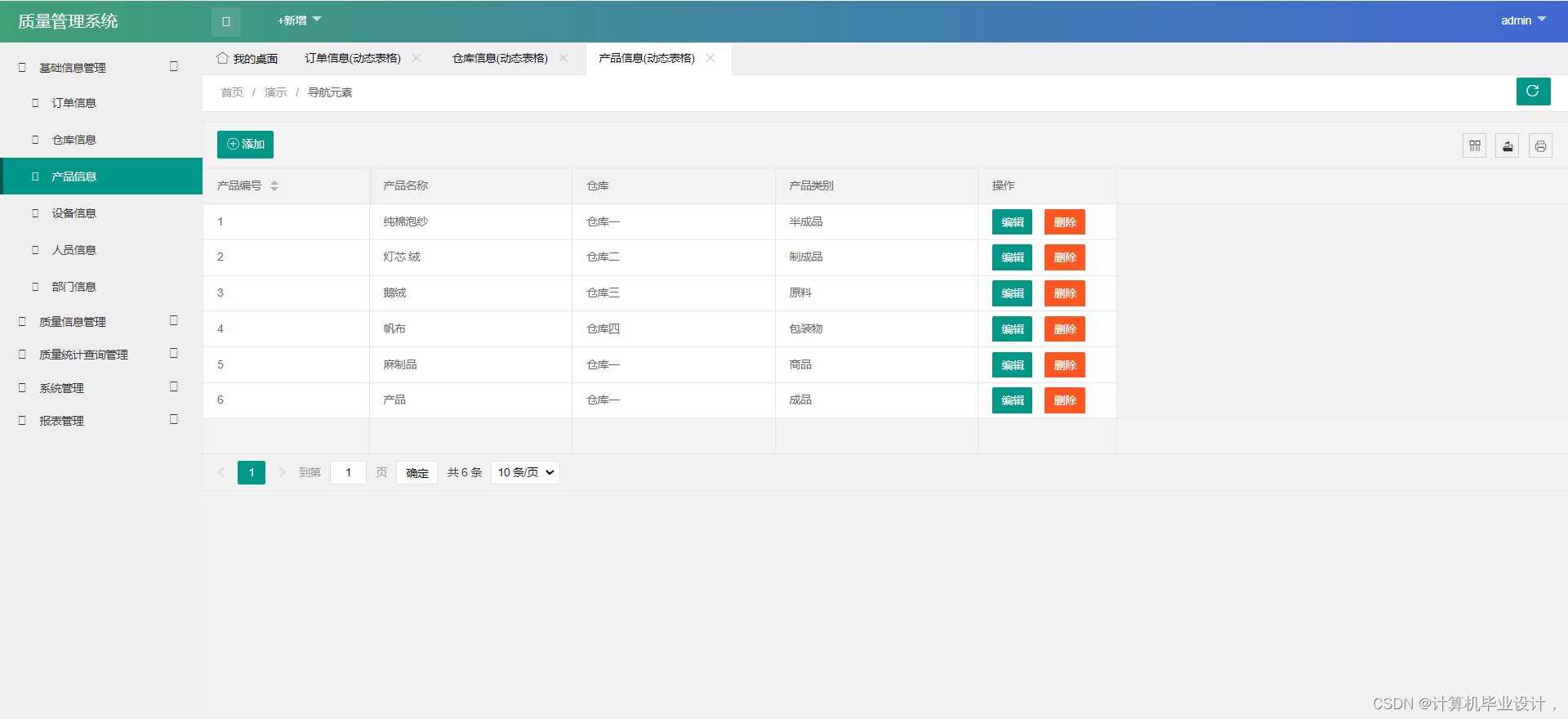Switch to 订单信息(动态表格) tab
The width and height of the screenshot is (1568, 719).
click(x=353, y=59)
